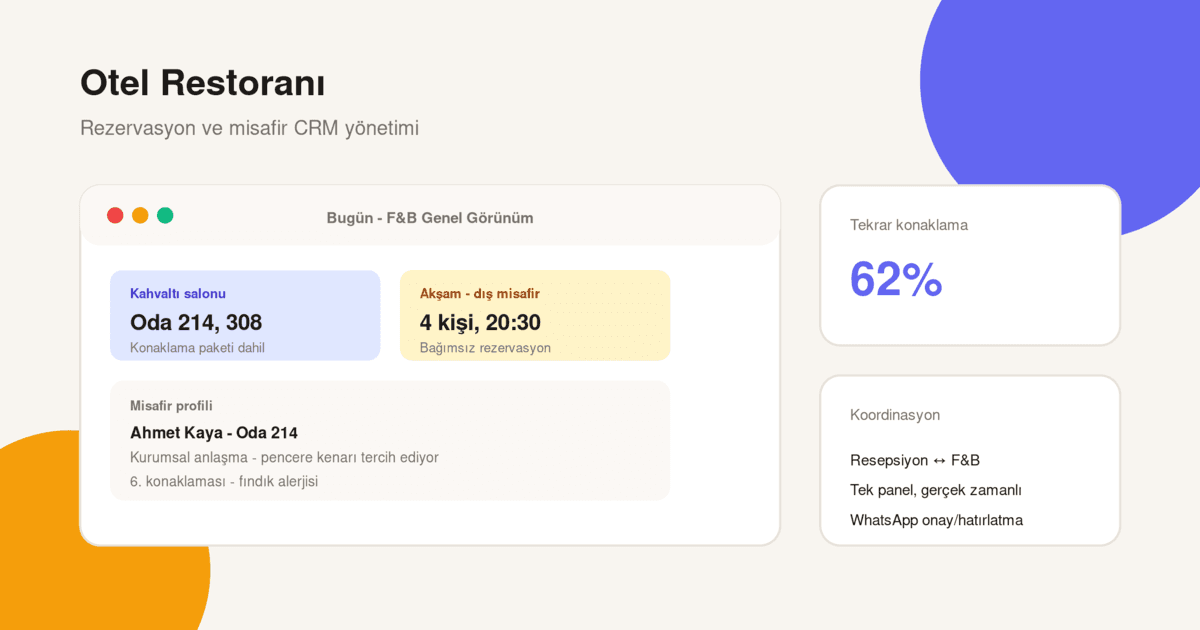Click the "Otel Restoranı" heading

point(203,83)
